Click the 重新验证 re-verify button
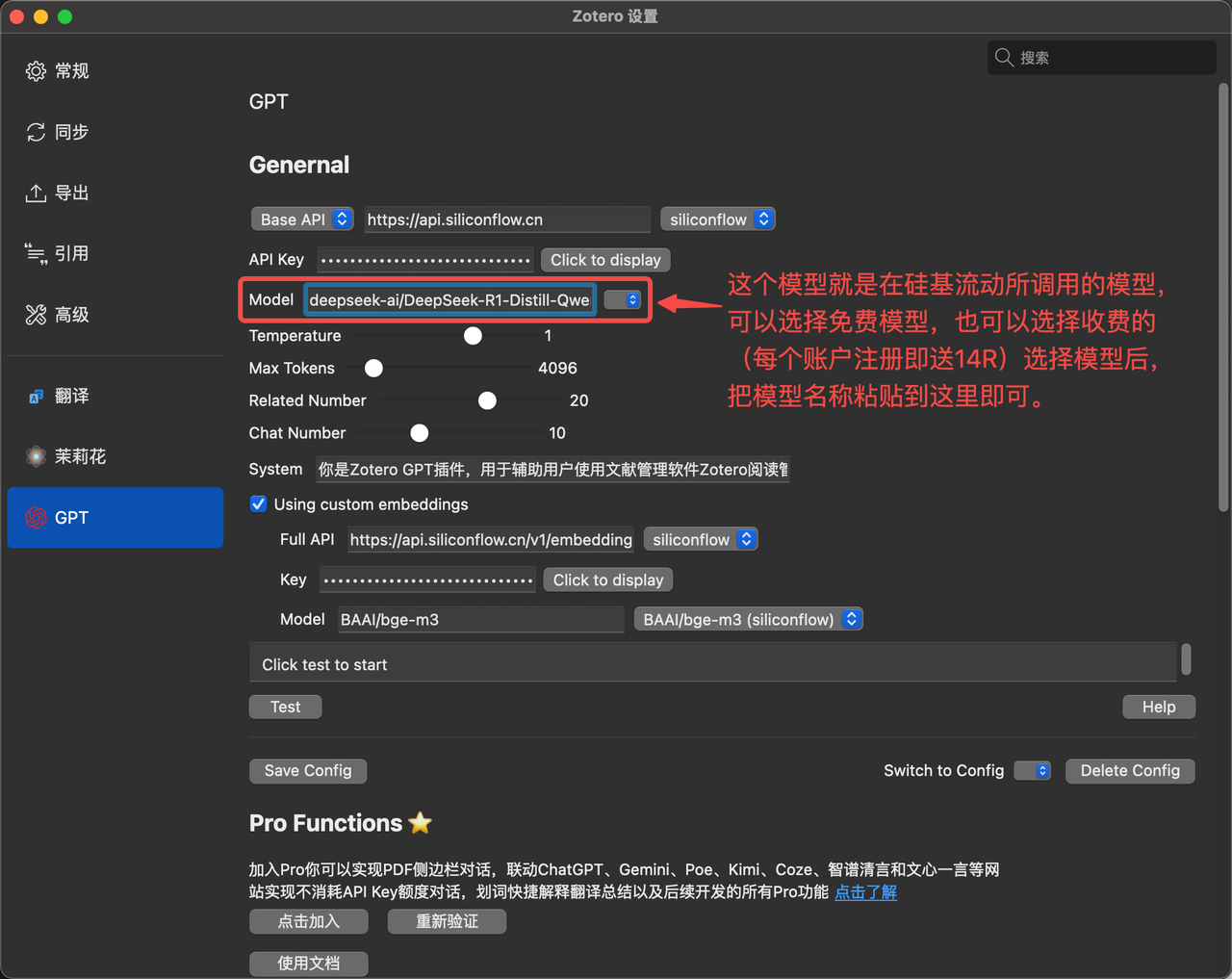The image size is (1232, 979). 447,921
